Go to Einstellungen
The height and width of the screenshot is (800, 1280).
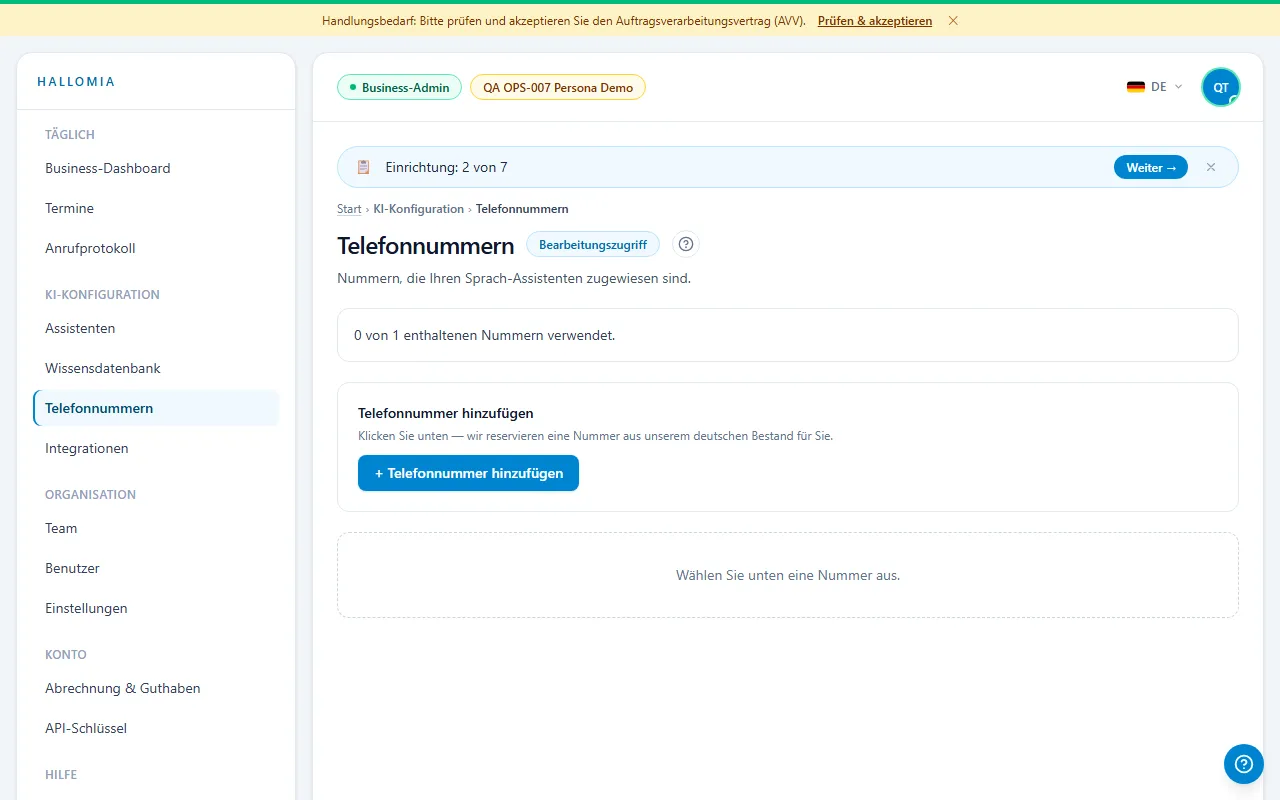(156, 608)
